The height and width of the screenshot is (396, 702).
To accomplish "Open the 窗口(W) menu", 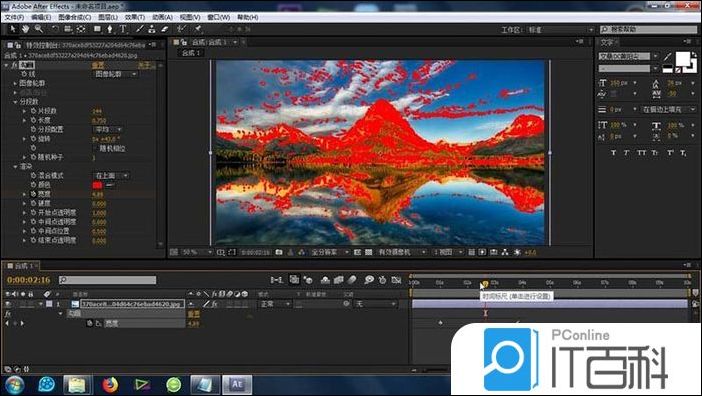I will 218,17.
